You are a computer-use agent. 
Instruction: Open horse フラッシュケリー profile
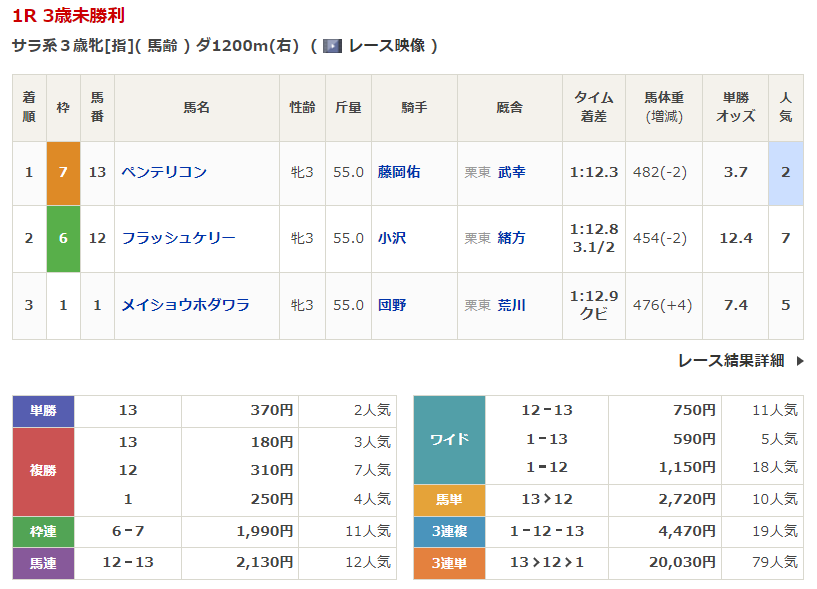coord(178,238)
